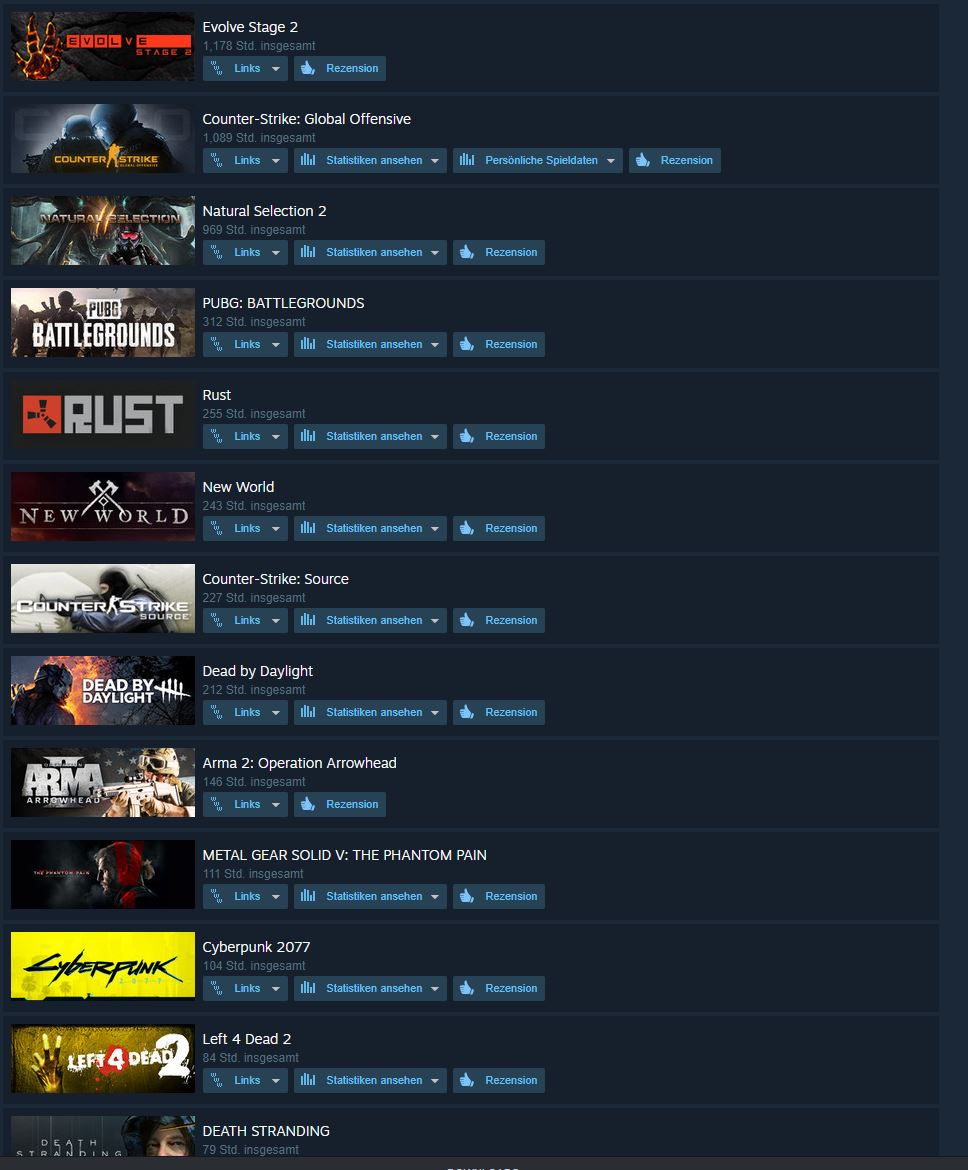Click the bar-chart icon in CS:GO's Persönliche Spieldaten
This screenshot has width=968, height=1170.
(x=467, y=160)
